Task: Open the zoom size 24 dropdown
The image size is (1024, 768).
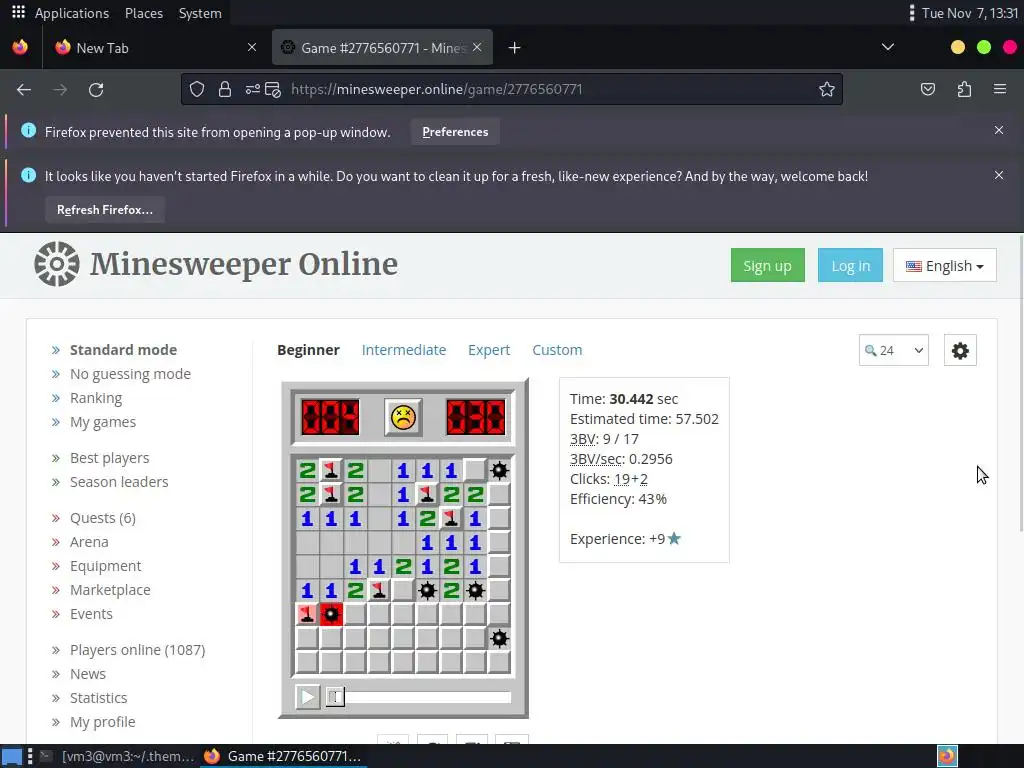Action: [893, 351]
